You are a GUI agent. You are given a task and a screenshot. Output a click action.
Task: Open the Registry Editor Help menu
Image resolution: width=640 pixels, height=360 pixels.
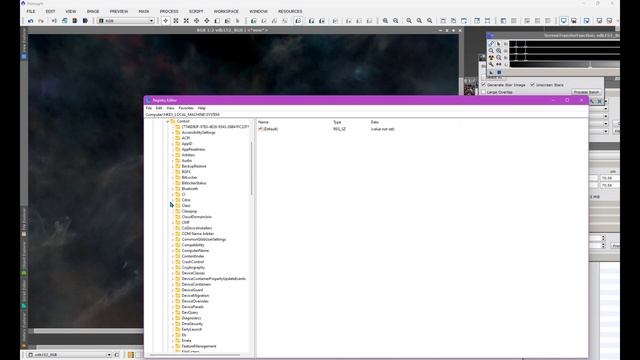tap(202, 108)
